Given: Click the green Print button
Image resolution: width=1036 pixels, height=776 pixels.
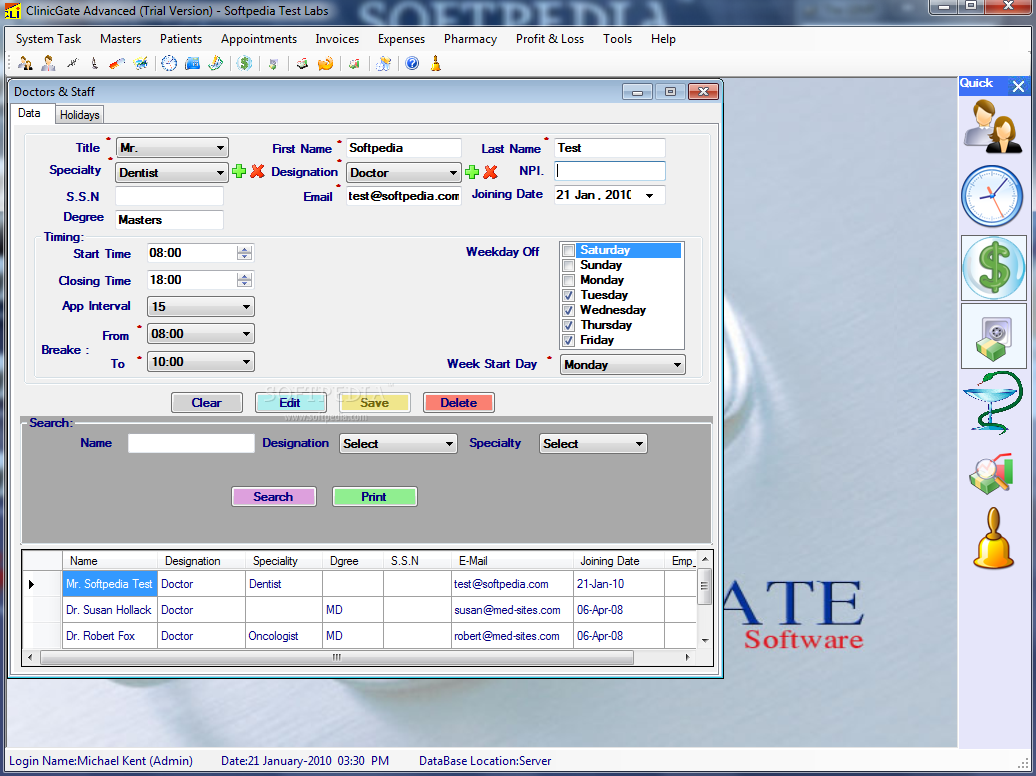Looking at the screenshot, I should click(375, 496).
